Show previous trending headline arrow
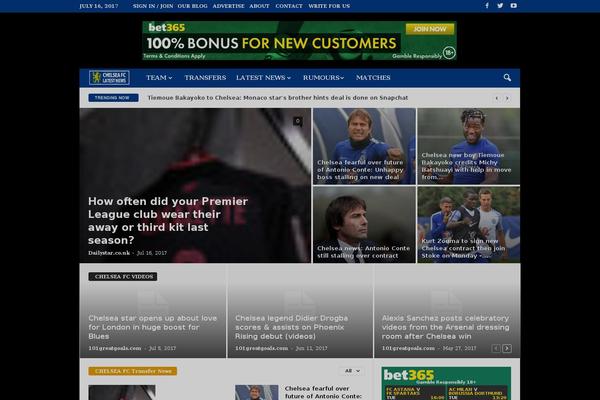Screen dimensions: 600x400 [x=497, y=98]
